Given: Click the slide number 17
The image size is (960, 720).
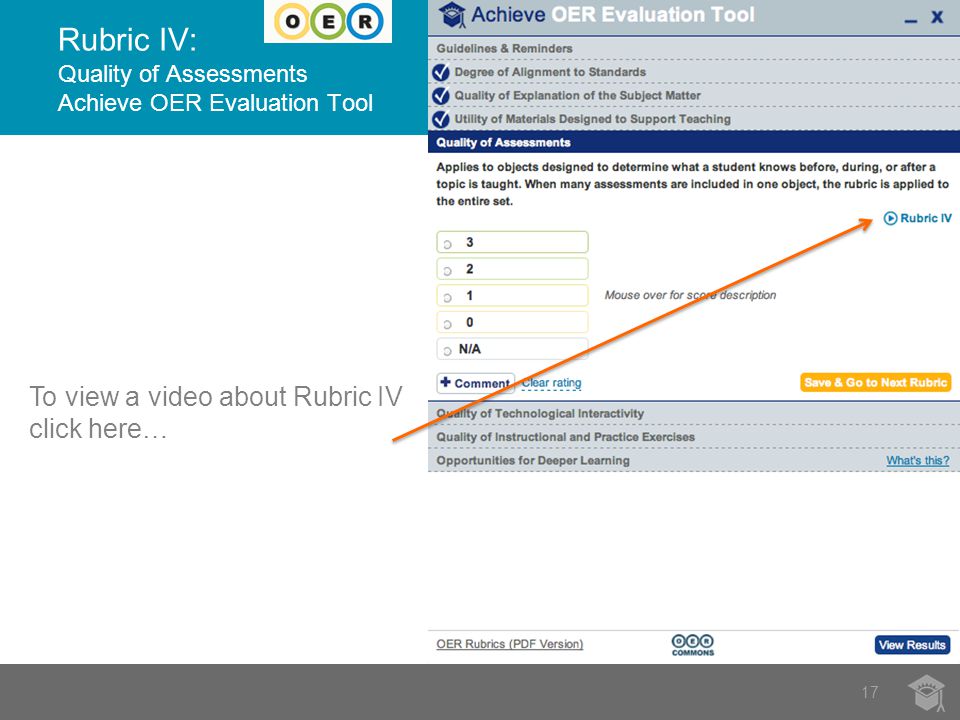Looking at the screenshot, I should [869, 692].
